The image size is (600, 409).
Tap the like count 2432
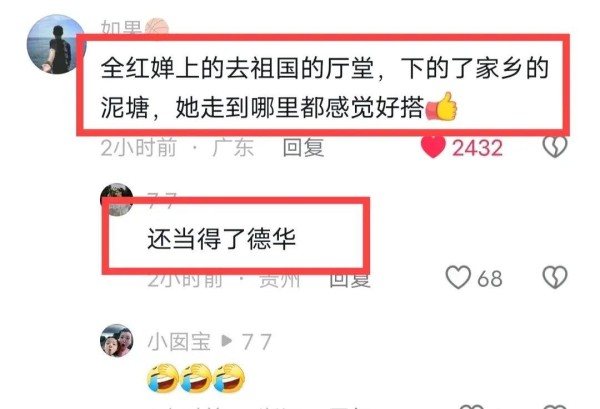click(477, 148)
